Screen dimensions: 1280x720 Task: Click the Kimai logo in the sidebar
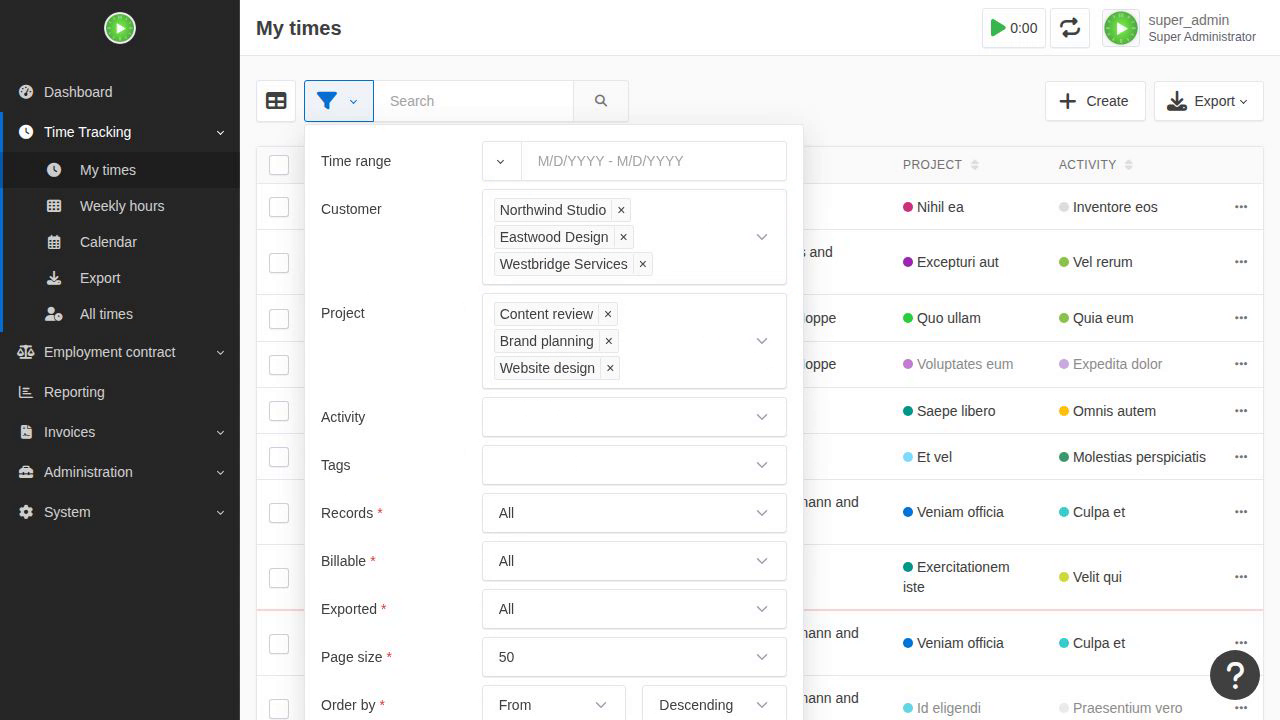coord(120,28)
